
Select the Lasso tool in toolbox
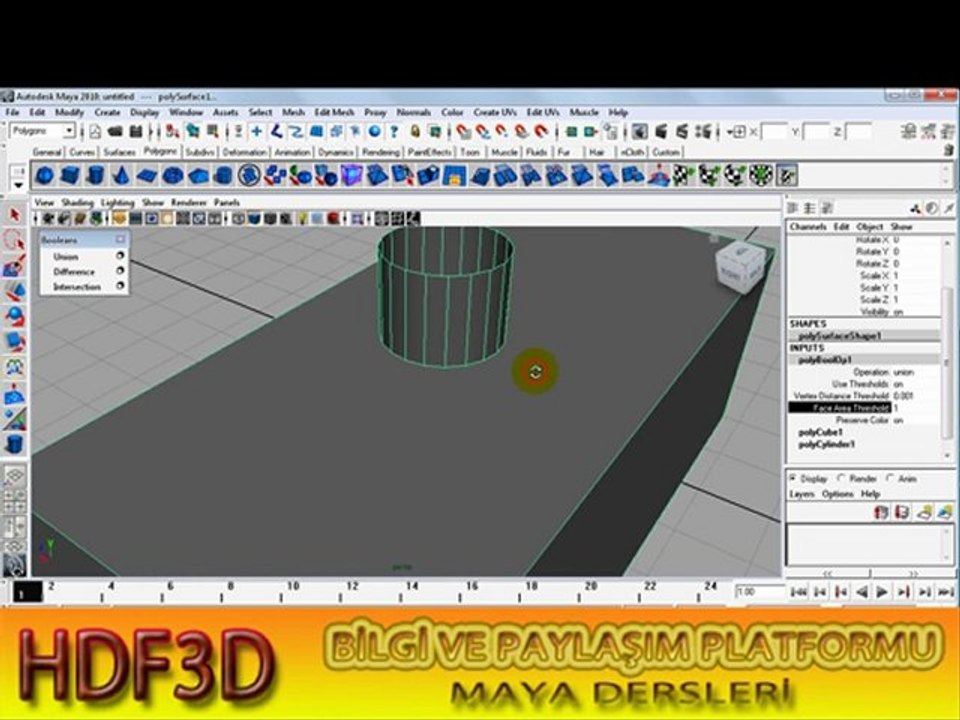tap(15, 241)
